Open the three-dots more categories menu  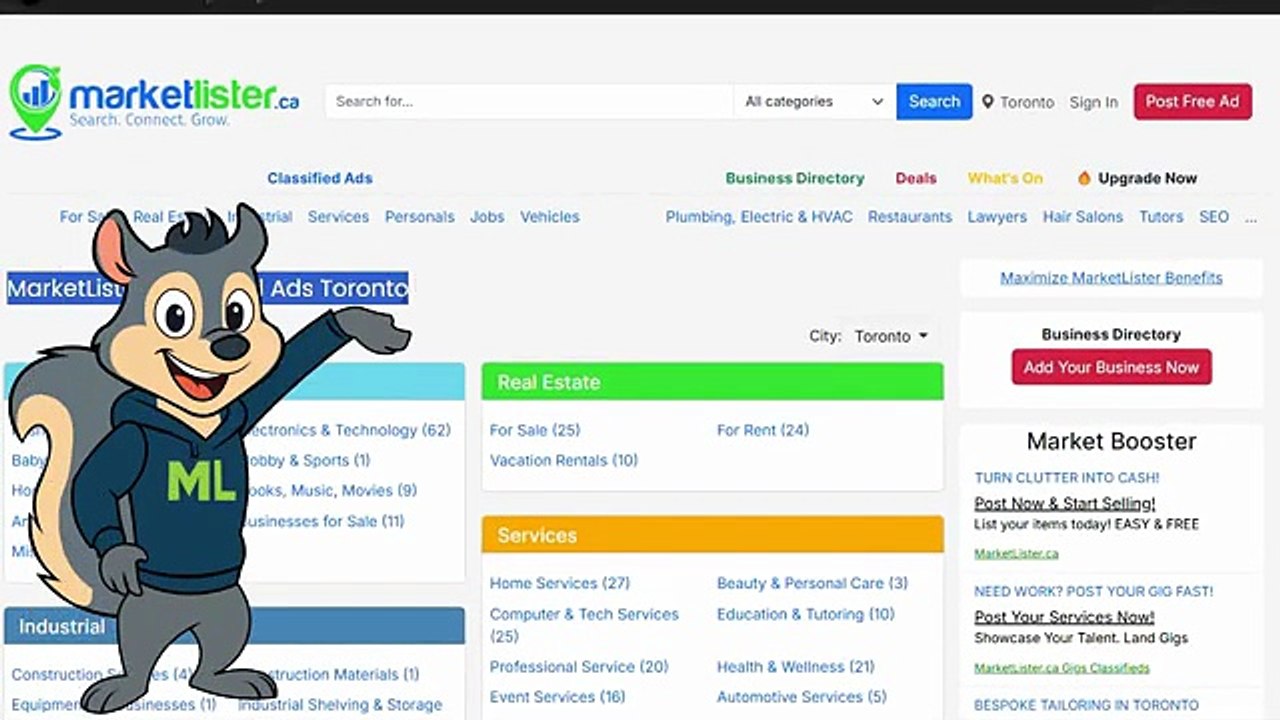[x=1250, y=217]
